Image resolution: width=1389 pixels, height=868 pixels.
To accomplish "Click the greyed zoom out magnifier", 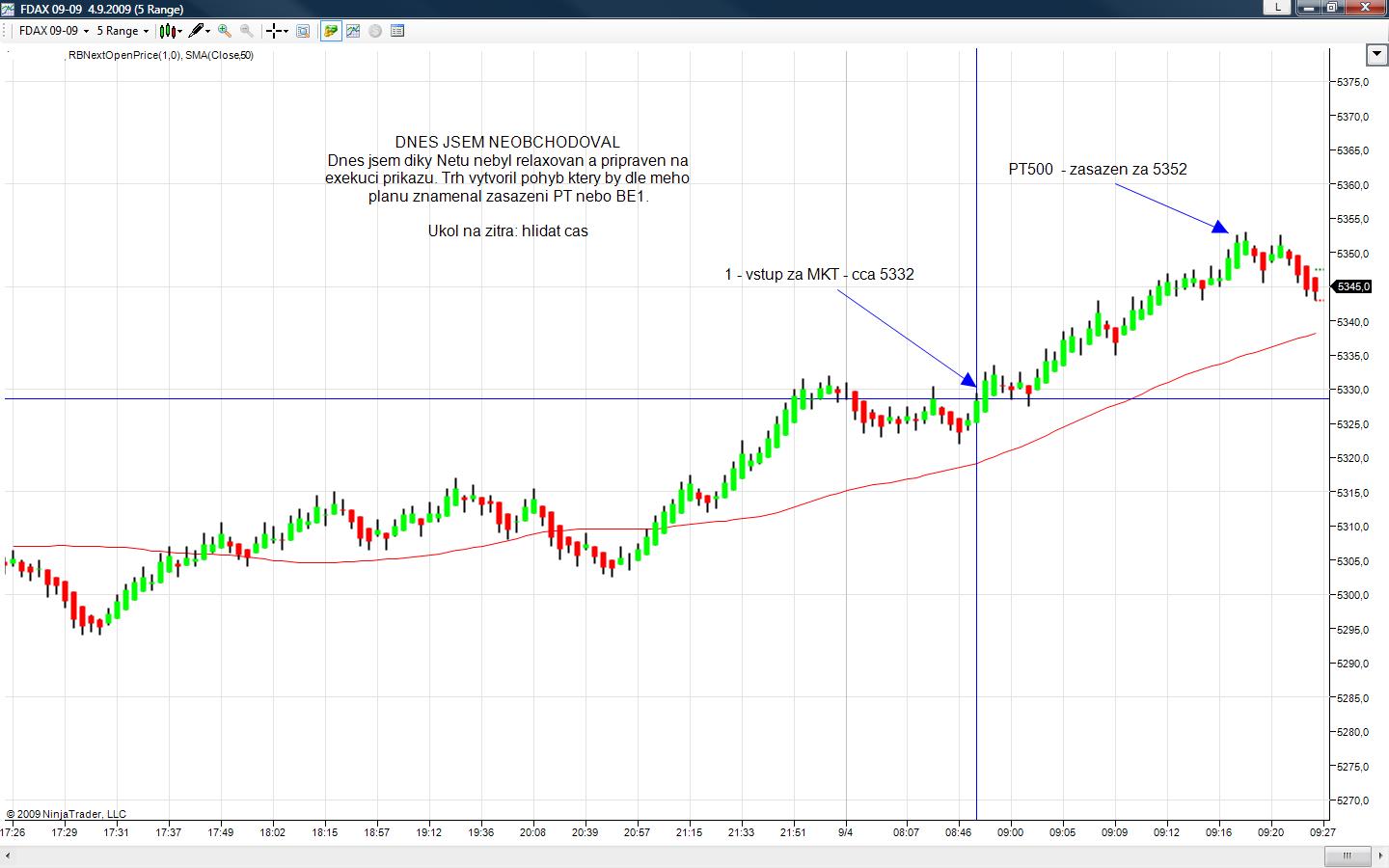I will coord(246,31).
